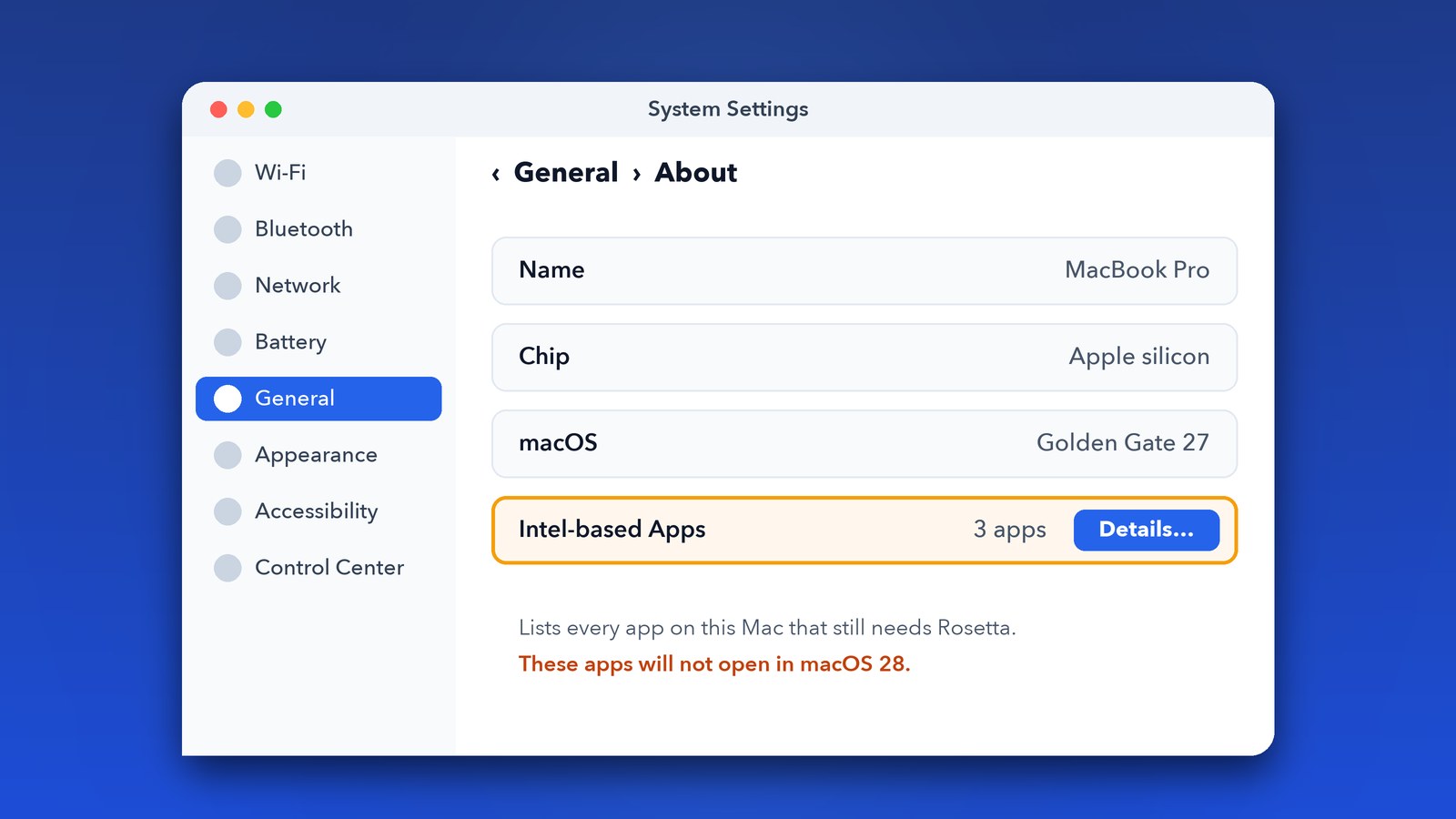Click the Bluetooth sidebar icon

tap(227, 229)
